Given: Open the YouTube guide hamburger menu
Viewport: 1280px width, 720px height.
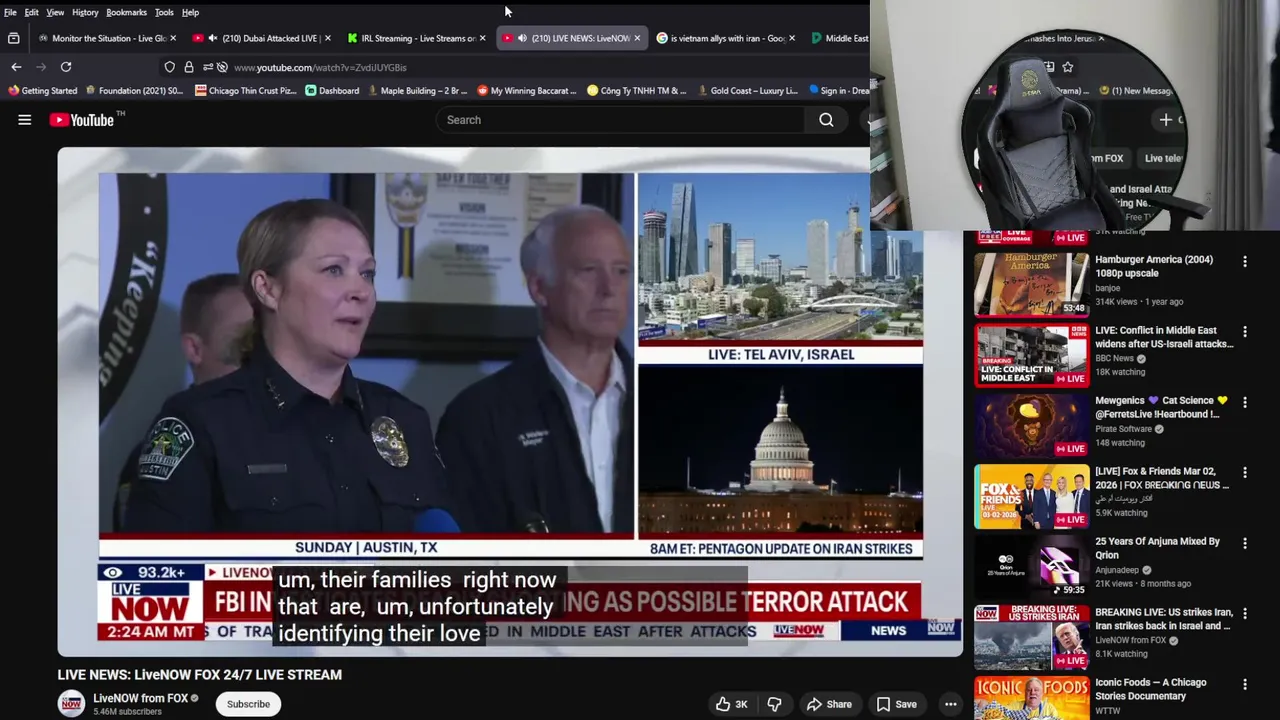Looking at the screenshot, I should 24,120.
